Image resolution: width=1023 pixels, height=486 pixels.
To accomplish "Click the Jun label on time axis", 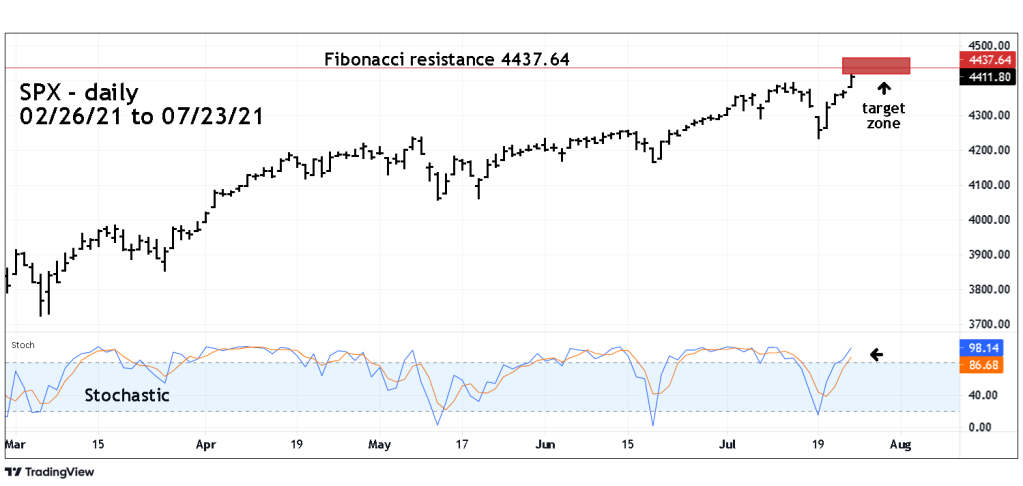I will 545,442.
